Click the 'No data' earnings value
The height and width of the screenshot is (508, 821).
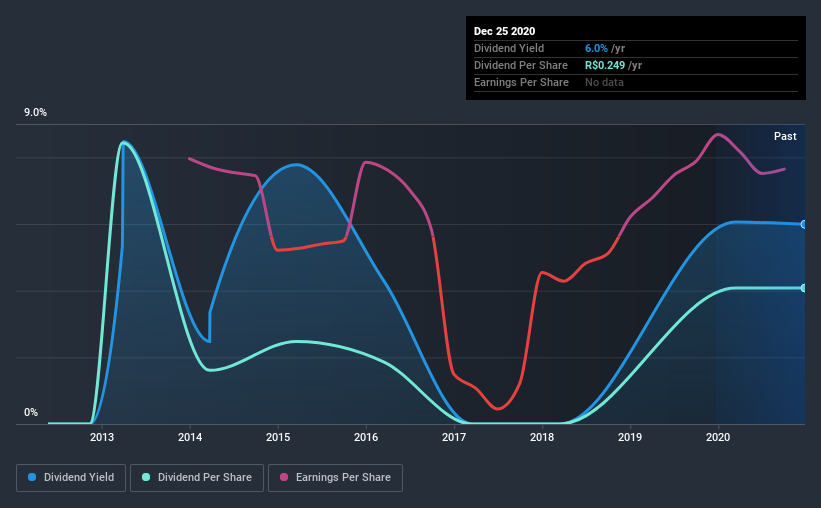pos(604,82)
